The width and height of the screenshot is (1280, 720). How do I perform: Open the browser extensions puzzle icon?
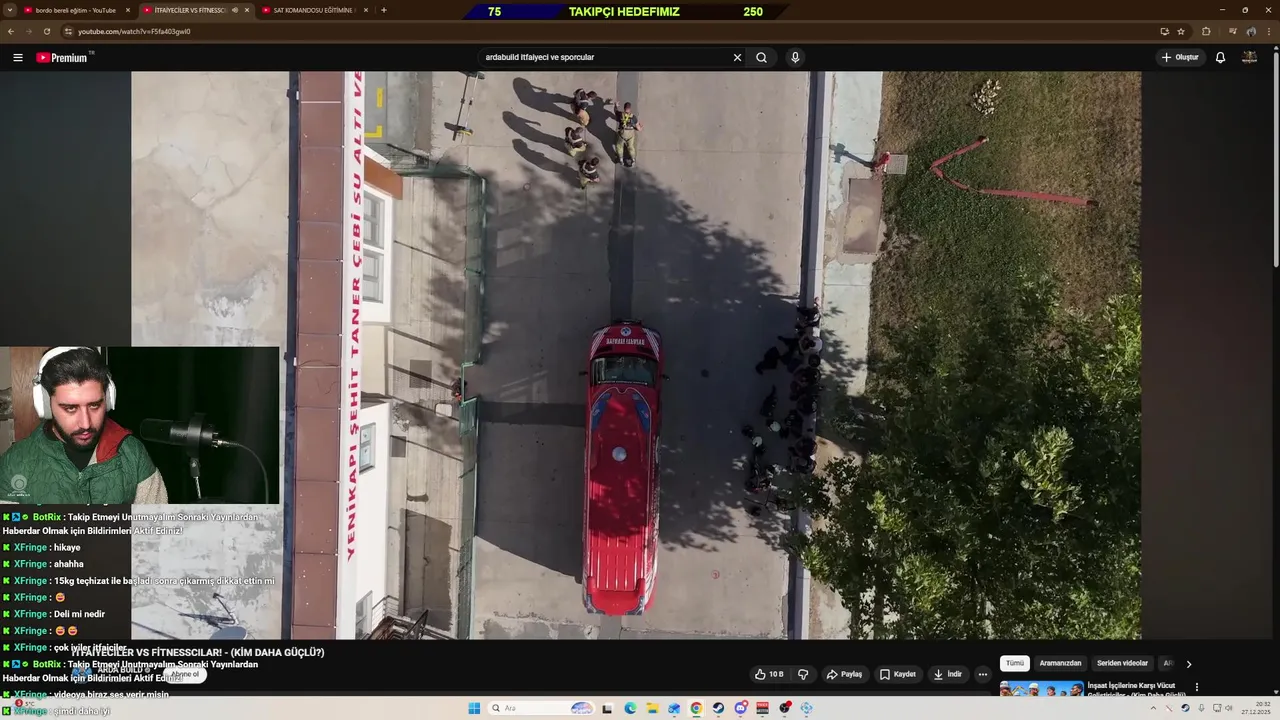[x=1206, y=31]
